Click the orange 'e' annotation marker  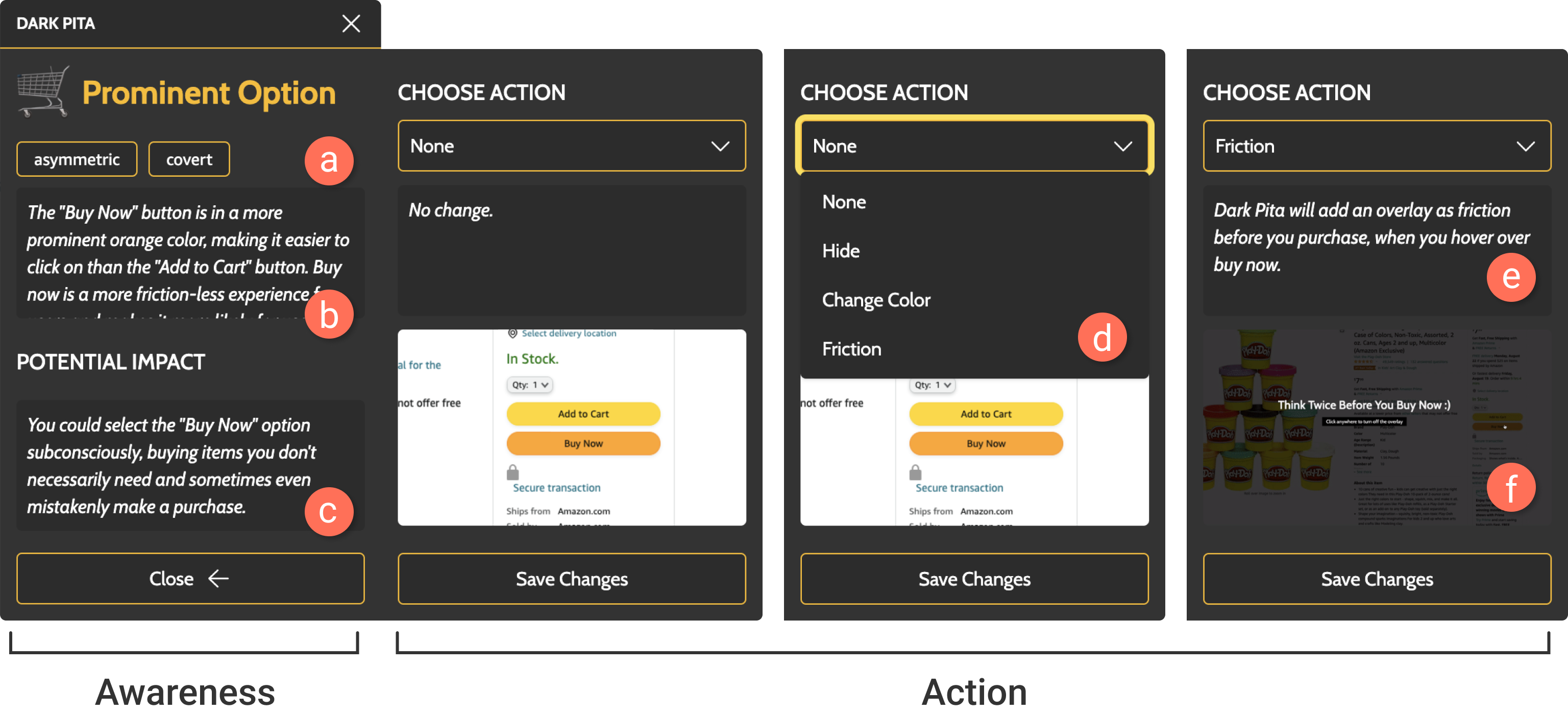(1510, 277)
